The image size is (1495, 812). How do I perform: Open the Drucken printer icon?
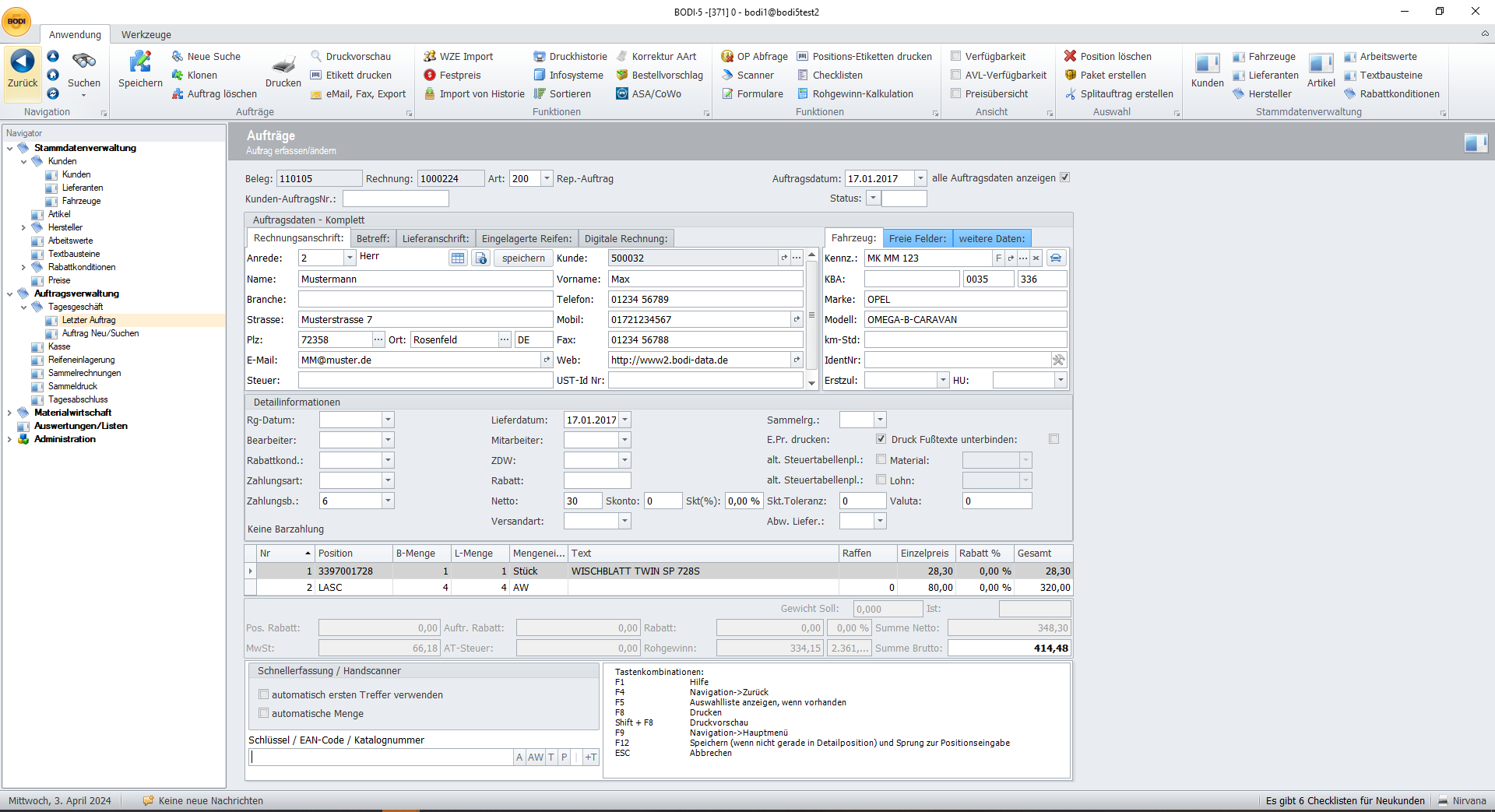(x=283, y=65)
